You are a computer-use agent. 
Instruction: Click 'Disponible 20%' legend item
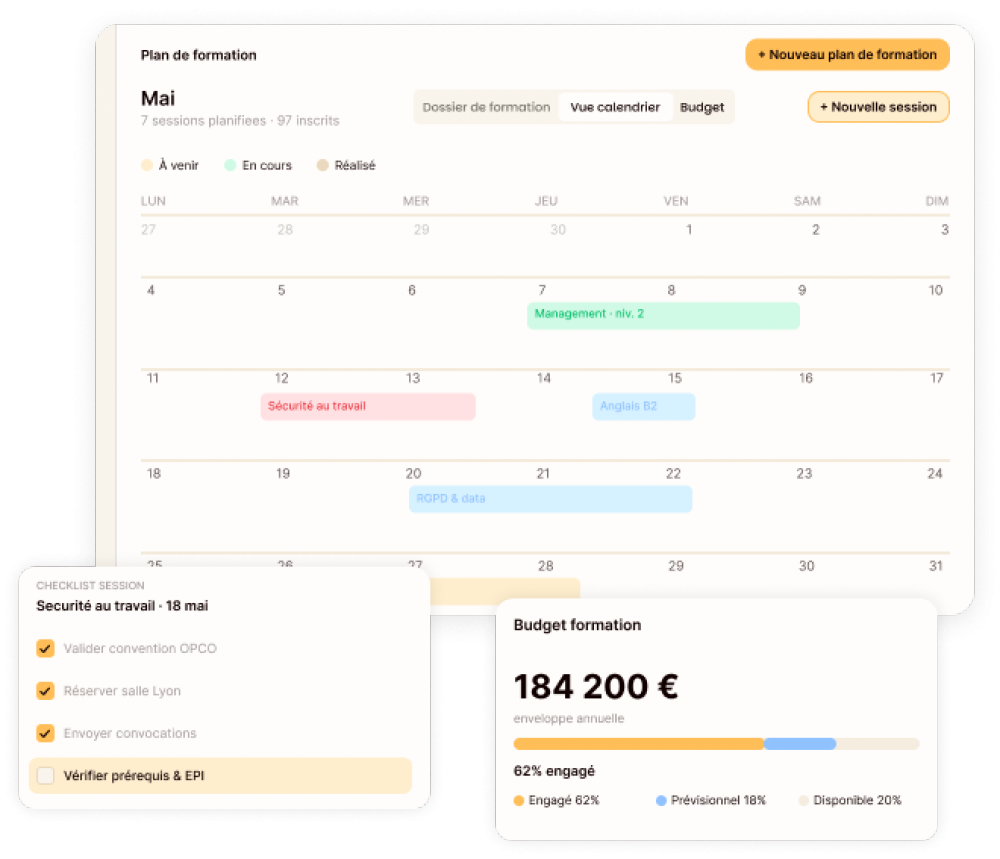click(850, 800)
